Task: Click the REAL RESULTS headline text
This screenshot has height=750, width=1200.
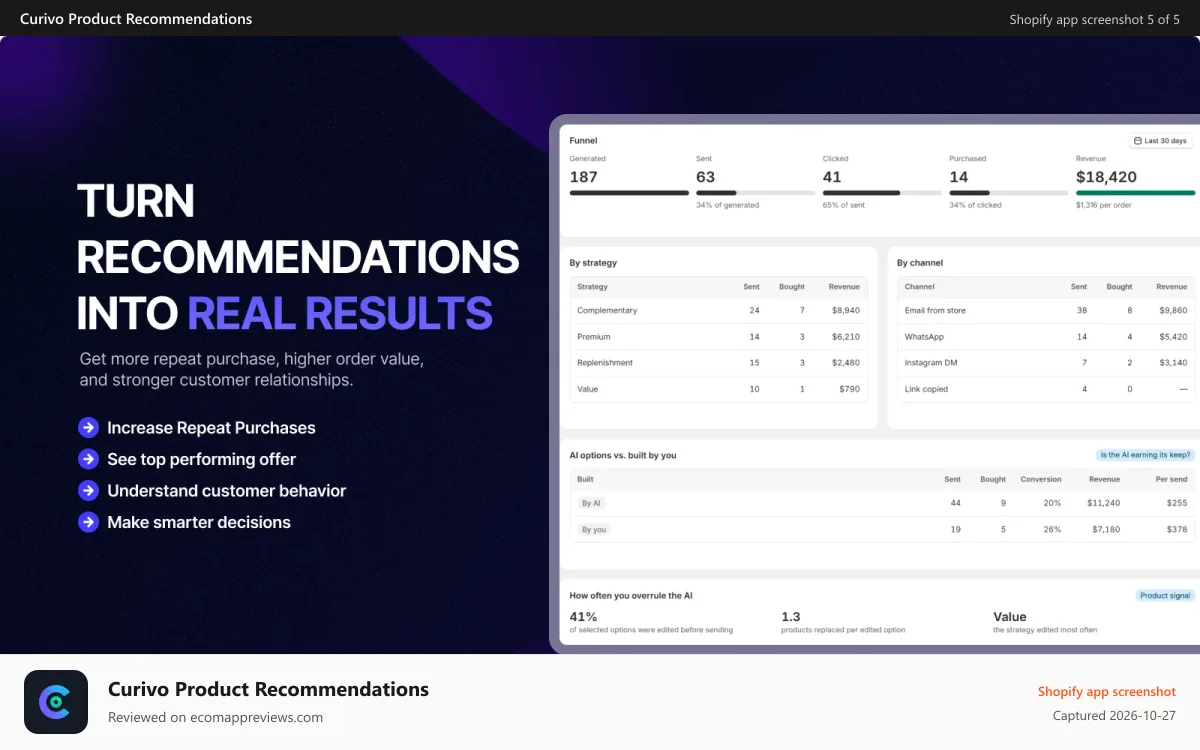Action: coord(340,312)
